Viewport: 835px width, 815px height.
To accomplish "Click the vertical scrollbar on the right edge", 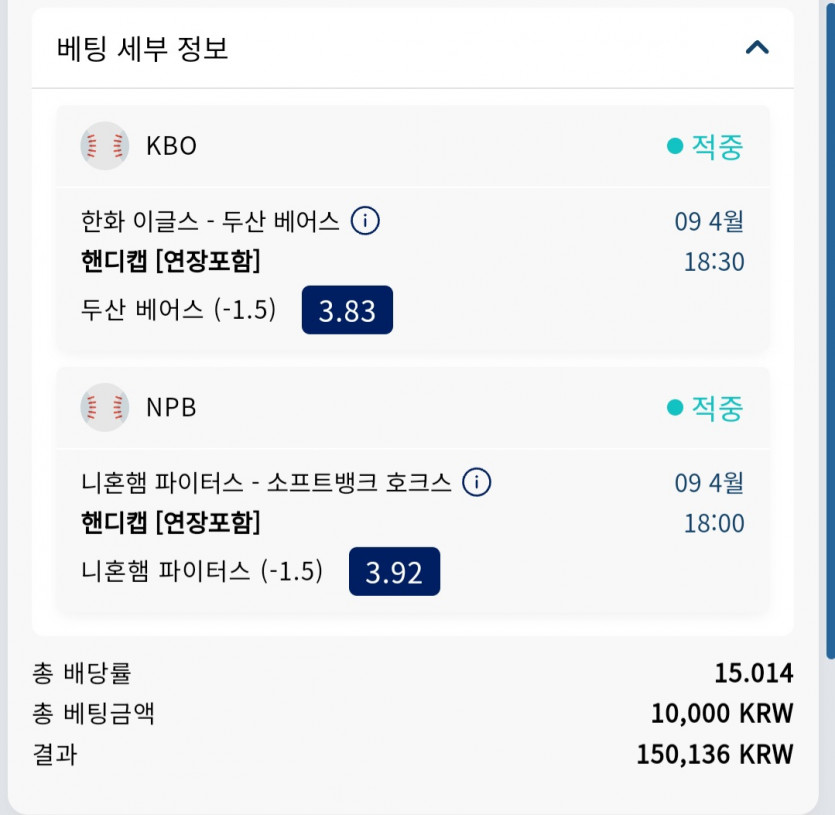I will pyautogui.click(x=830, y=330).
